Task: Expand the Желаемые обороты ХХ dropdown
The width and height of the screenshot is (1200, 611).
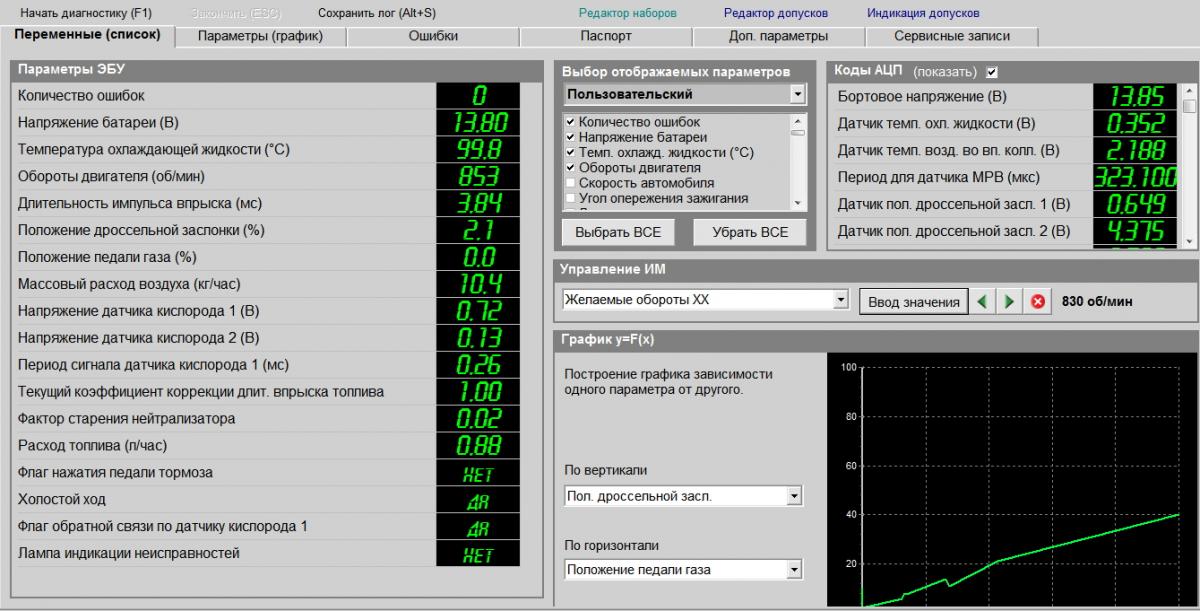Action: click(x=840, y=300)
